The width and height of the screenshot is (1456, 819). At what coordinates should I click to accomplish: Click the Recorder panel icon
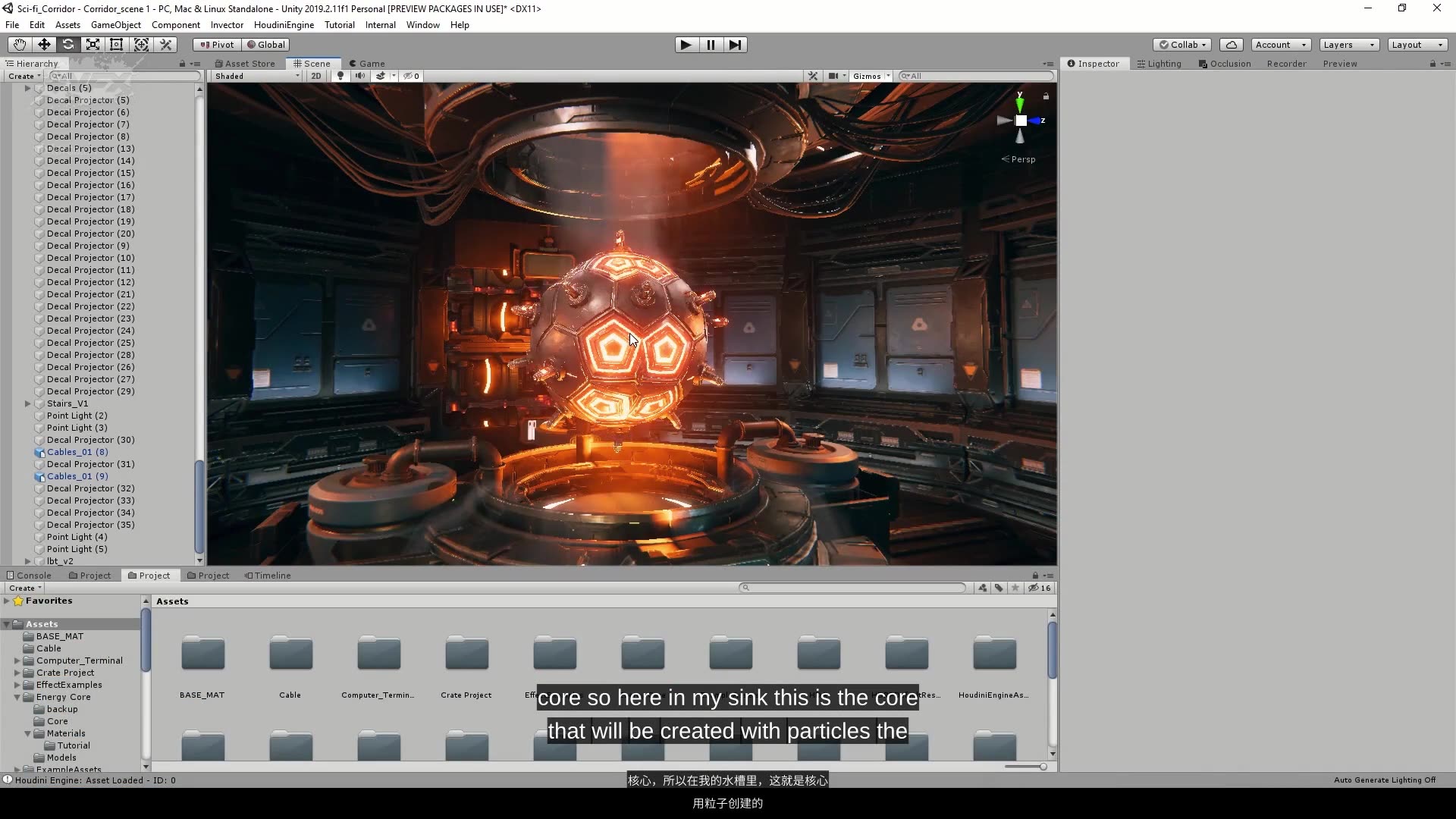1285,63
